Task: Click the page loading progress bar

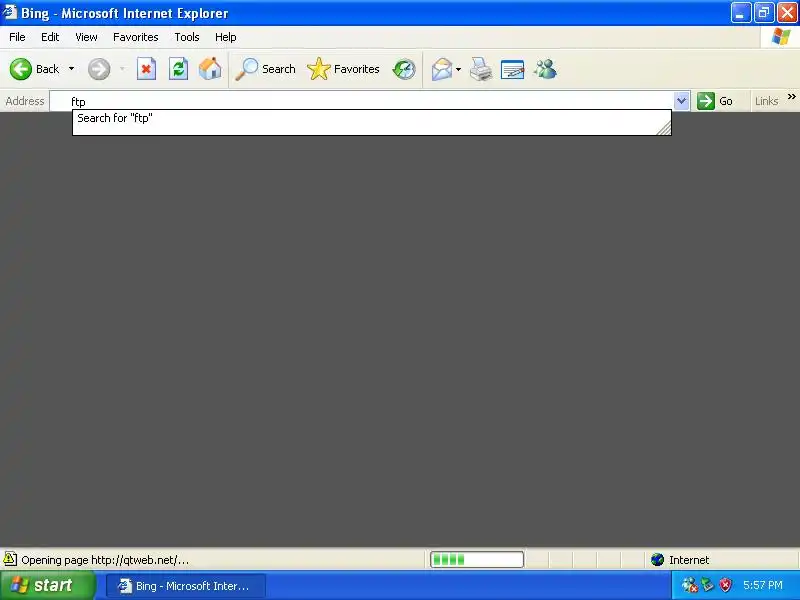Action: (x=477, y=560)
